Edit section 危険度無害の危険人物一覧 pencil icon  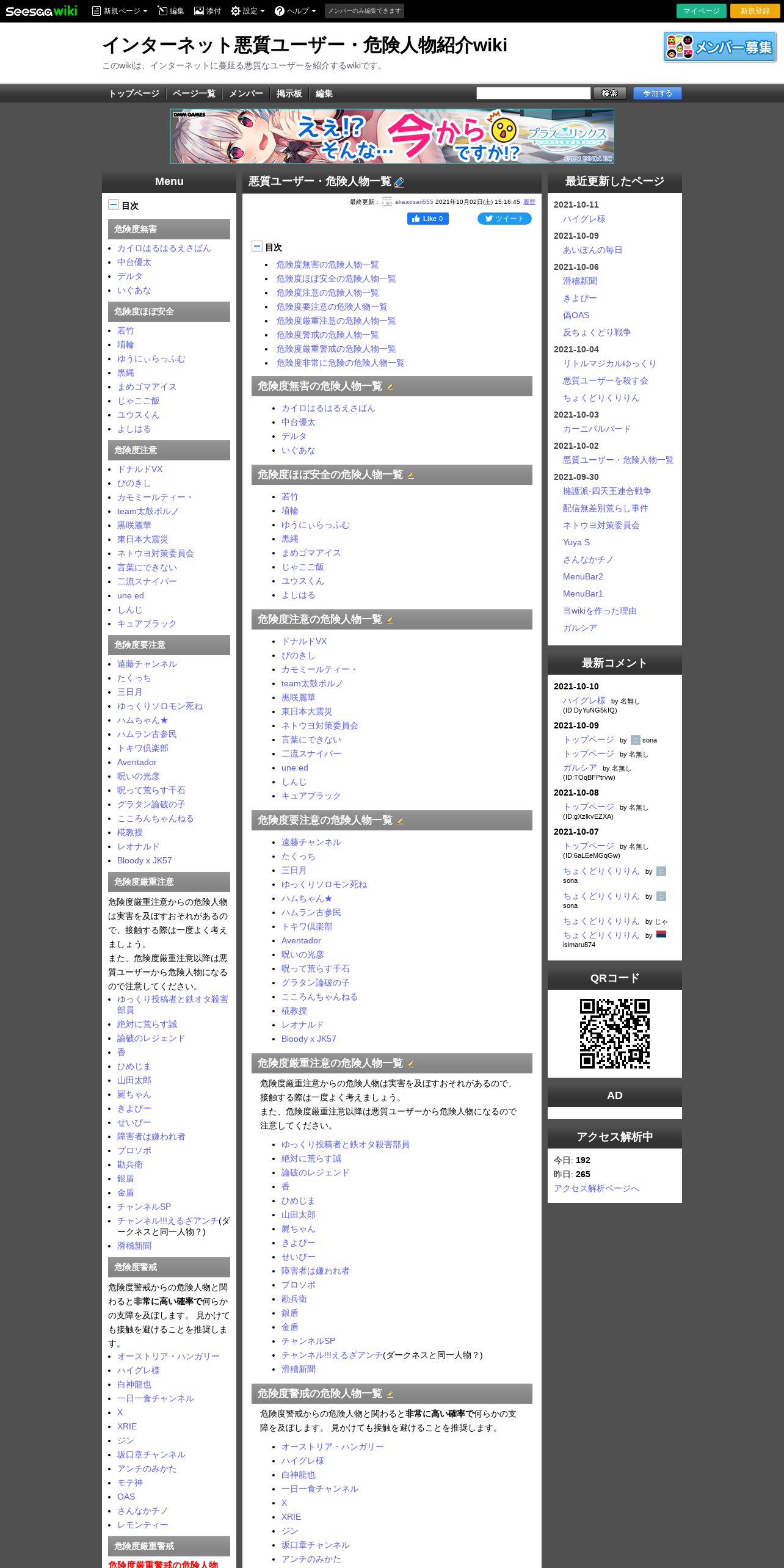390,387
